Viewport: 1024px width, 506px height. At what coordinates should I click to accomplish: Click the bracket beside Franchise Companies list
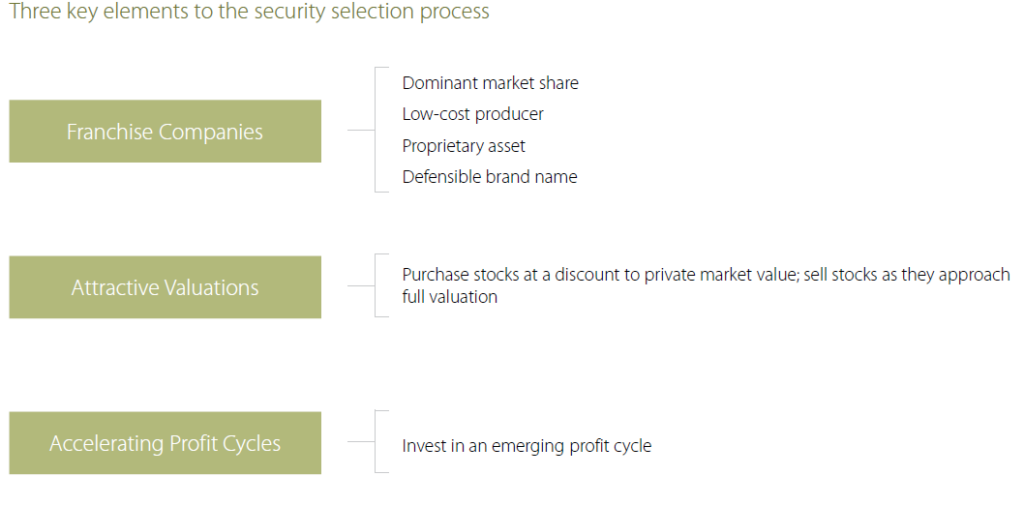(381, 129)
